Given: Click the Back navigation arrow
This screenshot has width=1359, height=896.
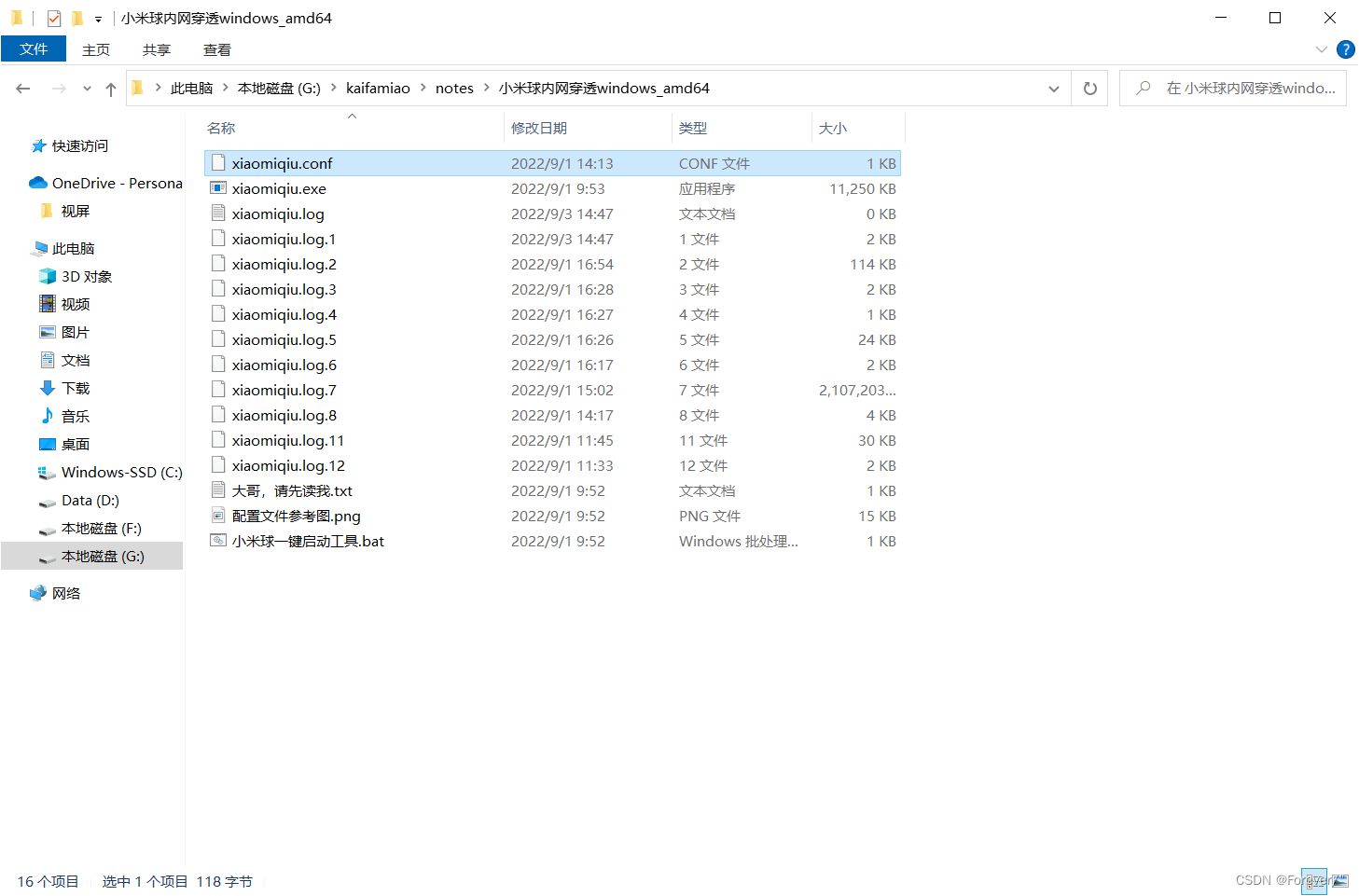Looking at the screenshot, I should point(23,89).
